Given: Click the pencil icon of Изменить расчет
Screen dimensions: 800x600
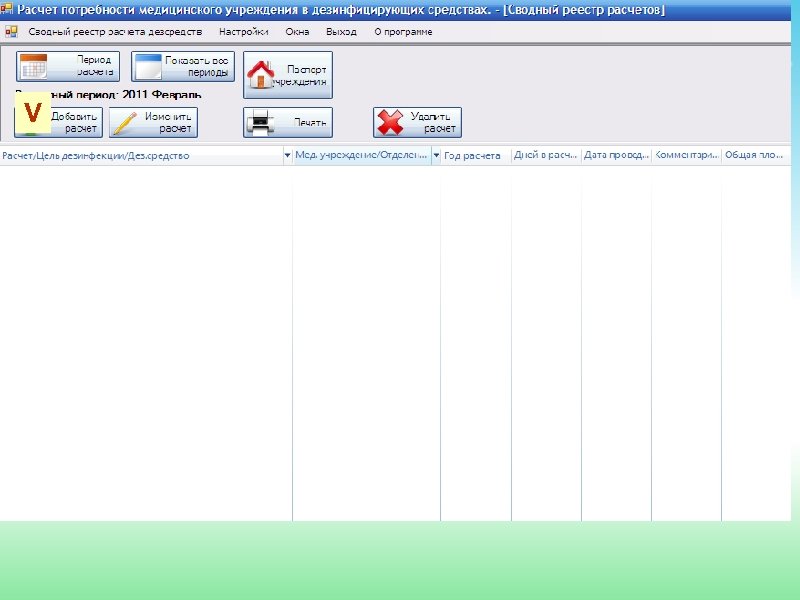Looking at the screenshot, I should click(x=125, y=123).
